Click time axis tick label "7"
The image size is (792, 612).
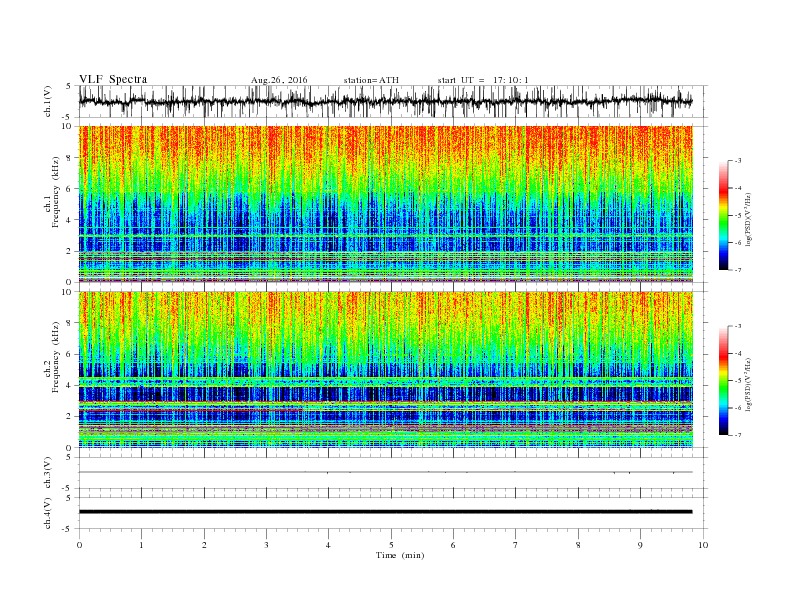[x=516, y=545]
